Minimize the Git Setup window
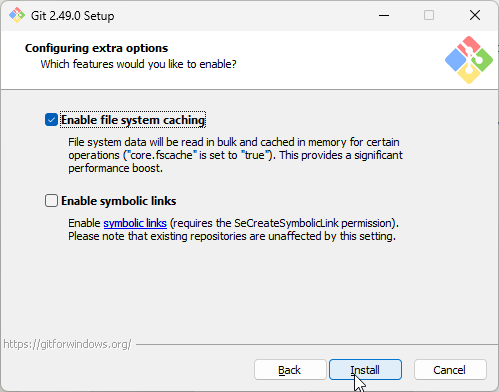The image size is (499, 392). pyautogui.click(x=384, y=15)
